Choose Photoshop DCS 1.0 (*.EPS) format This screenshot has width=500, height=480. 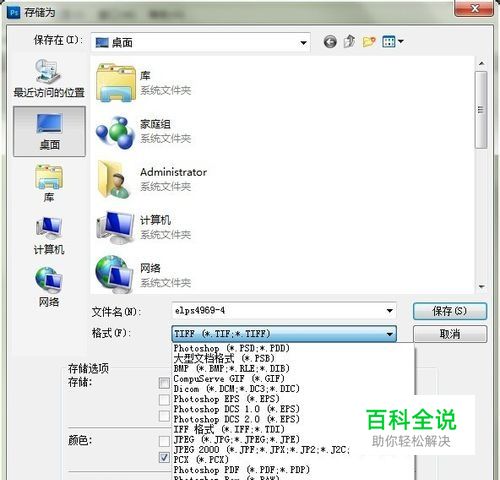(x=237, y=409)
